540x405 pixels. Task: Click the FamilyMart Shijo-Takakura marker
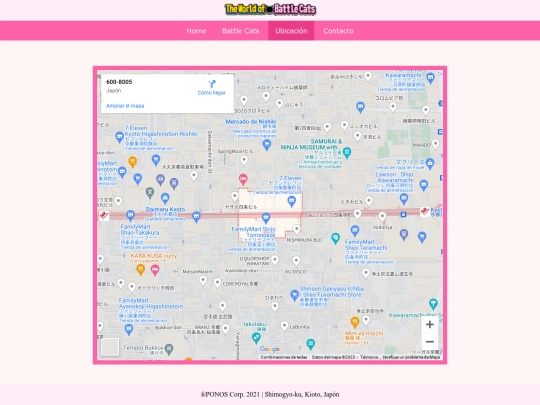130,216
